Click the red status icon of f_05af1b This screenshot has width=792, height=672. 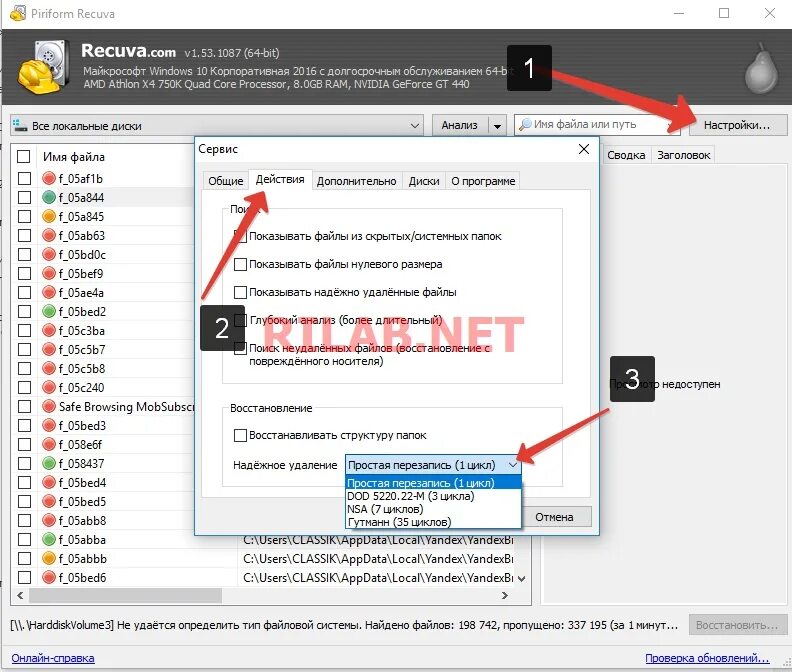(x=48, y=178)
